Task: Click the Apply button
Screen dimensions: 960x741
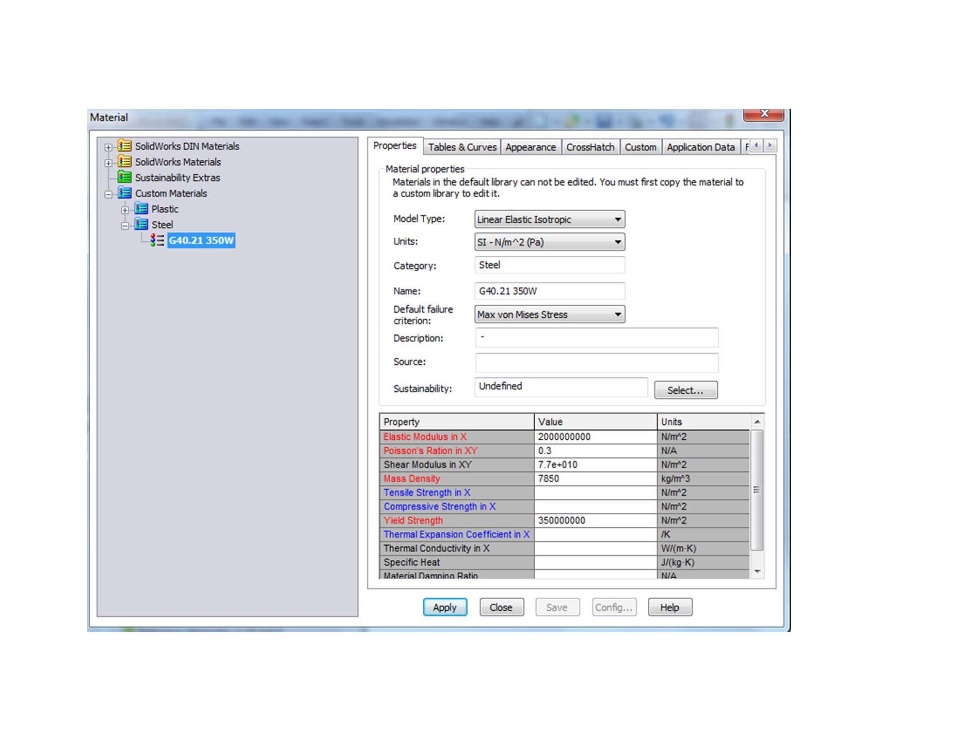Action: click(x=445, y=607)
